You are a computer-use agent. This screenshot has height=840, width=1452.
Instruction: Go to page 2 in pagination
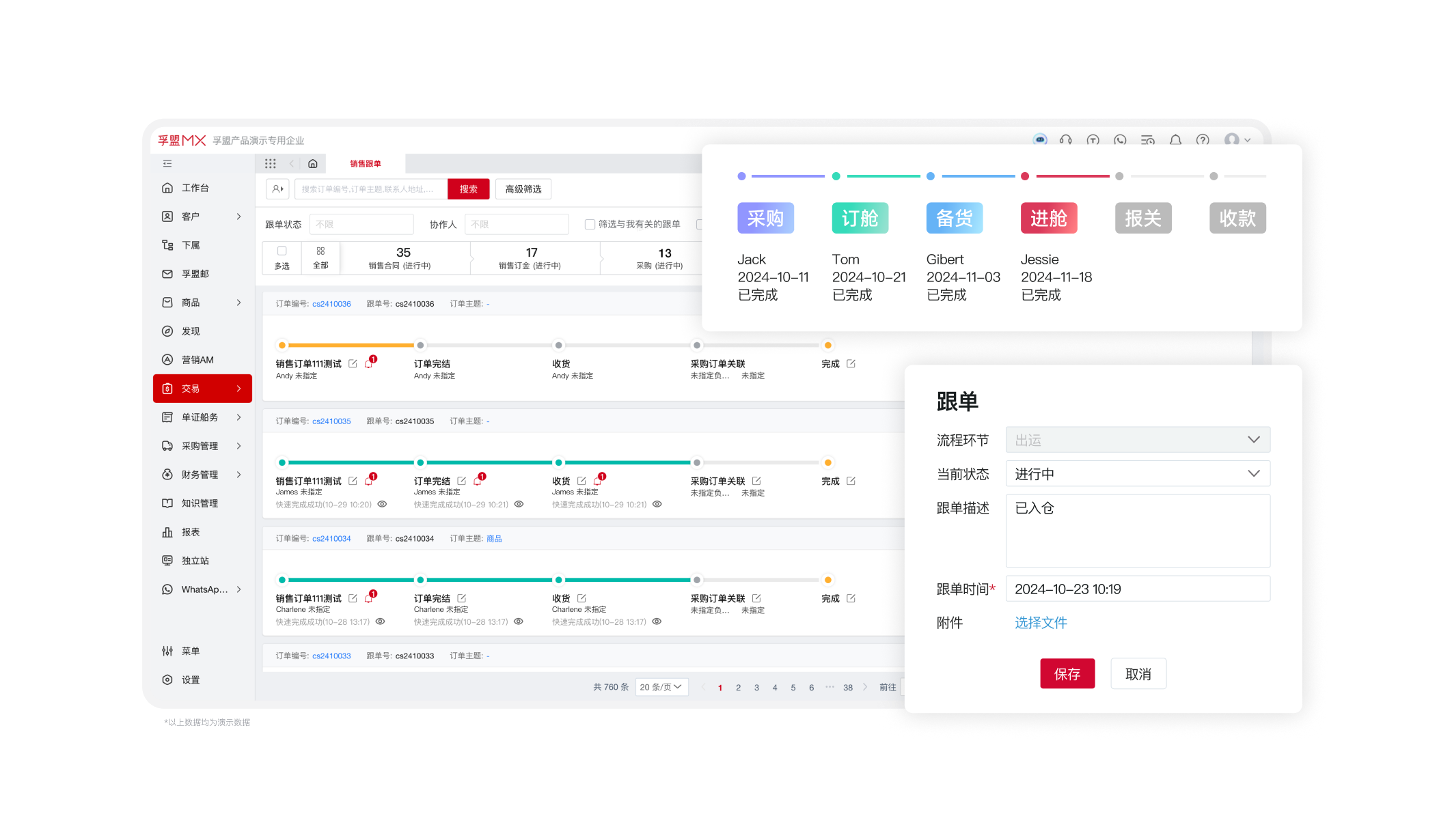[738, 687]
